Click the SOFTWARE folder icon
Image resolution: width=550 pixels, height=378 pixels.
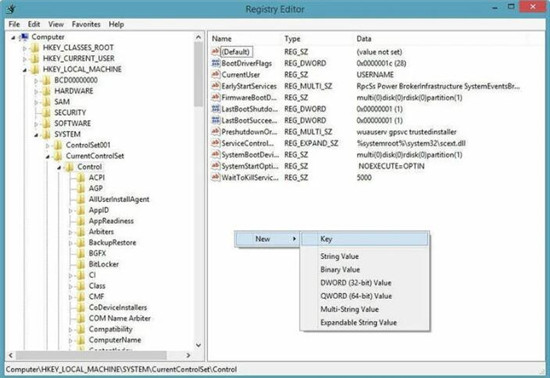pyautogui.click(x=46, y=123)
